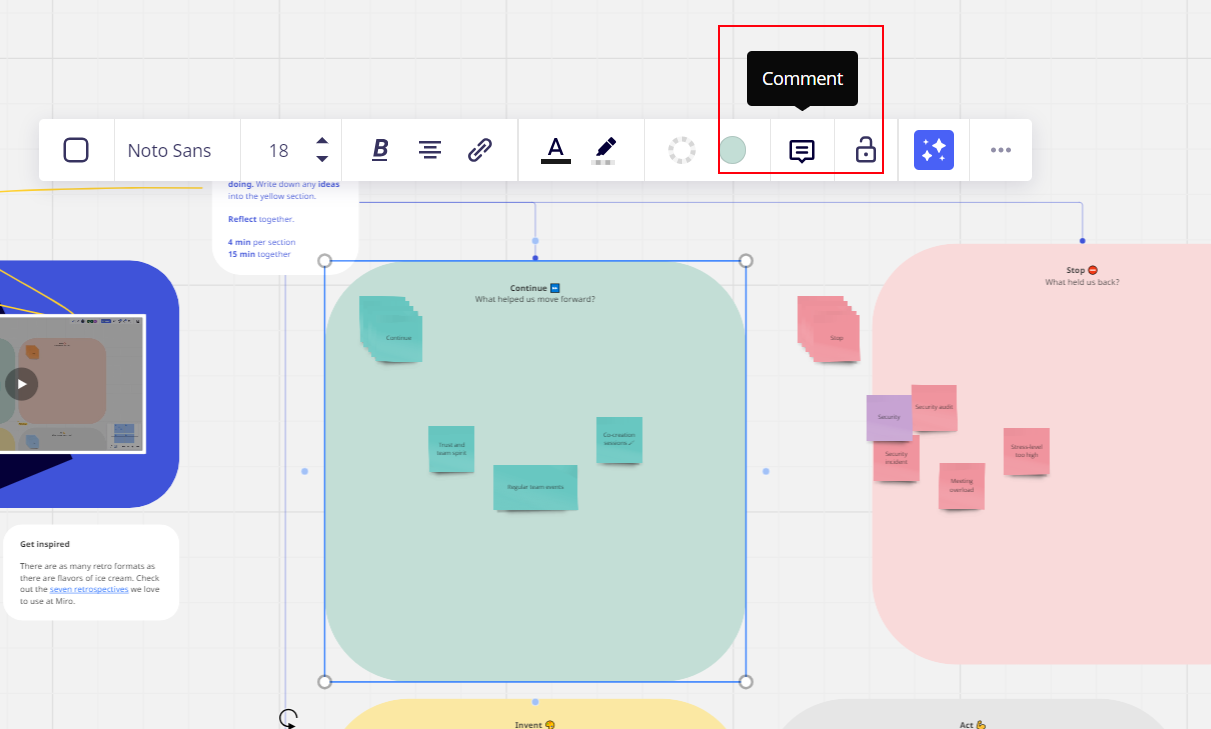1211x729 pixels.
Task: Open the green fill color swatch
Action: (x=733, y=150)
